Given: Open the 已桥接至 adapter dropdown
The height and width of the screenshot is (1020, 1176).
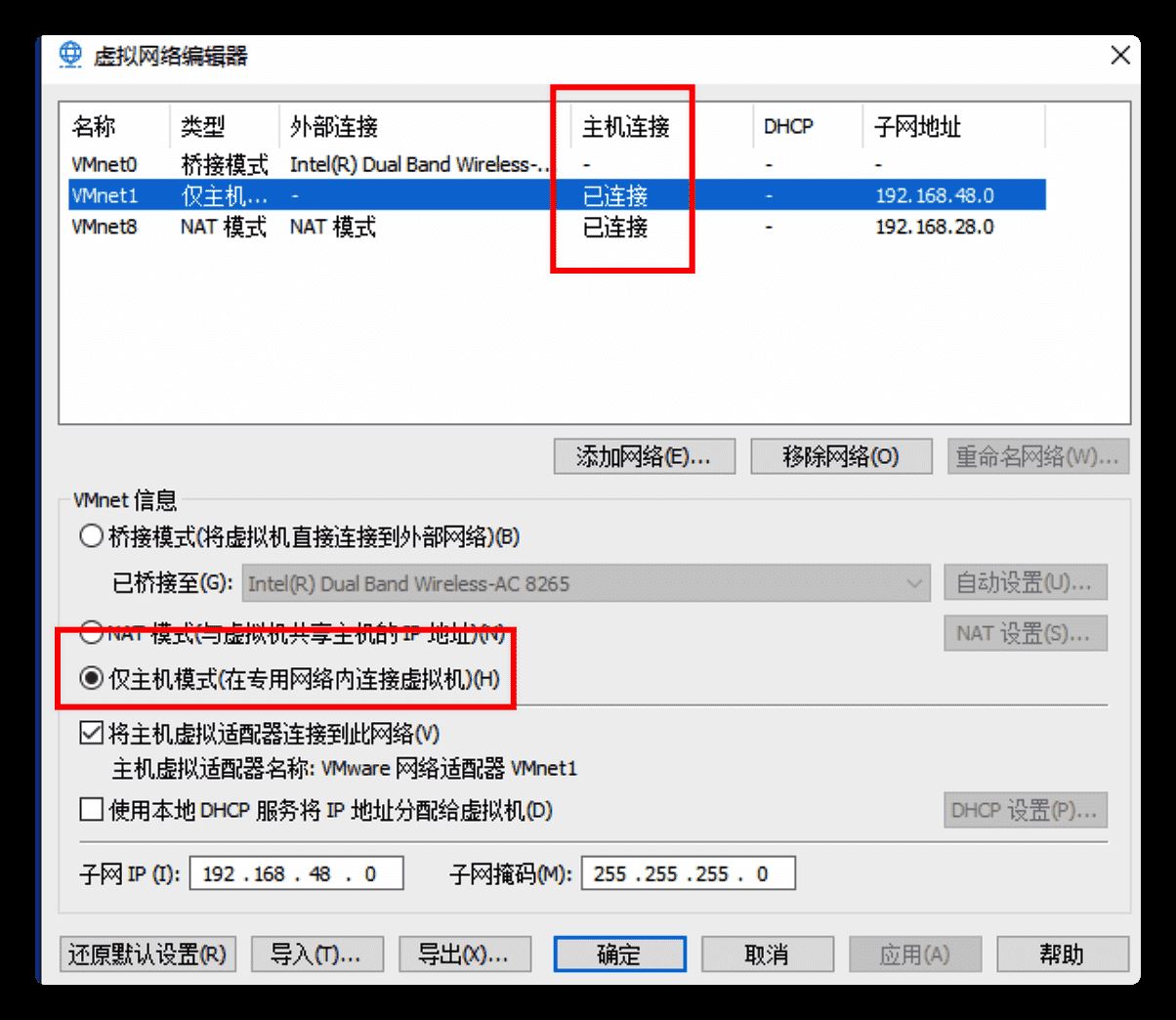Looking at the screenshot, I should 913,583.
